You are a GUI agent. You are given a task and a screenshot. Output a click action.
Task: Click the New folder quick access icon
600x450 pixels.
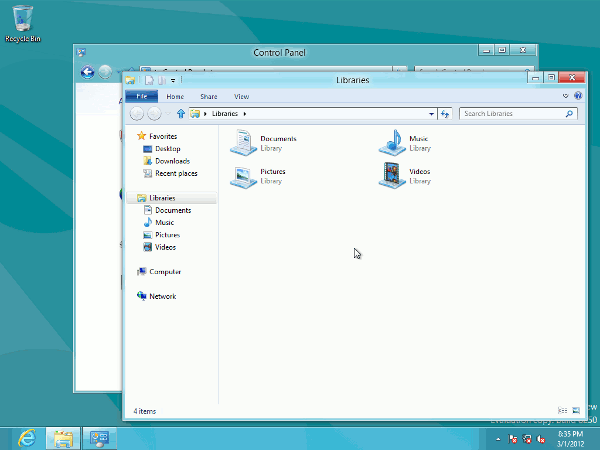pos(162,80)
